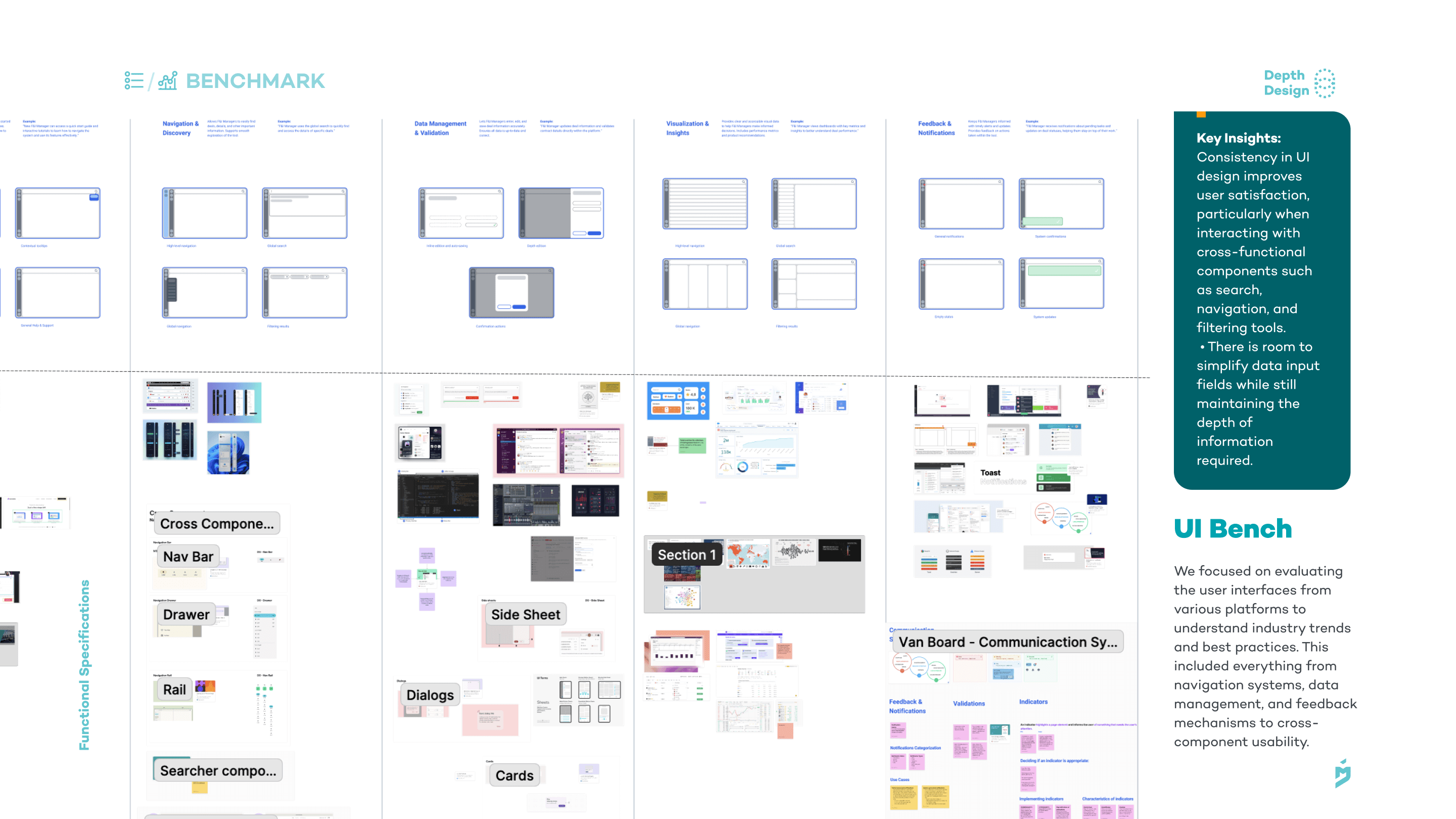Select the Rail frame label
1456x819 pixels.
[174, 690]
